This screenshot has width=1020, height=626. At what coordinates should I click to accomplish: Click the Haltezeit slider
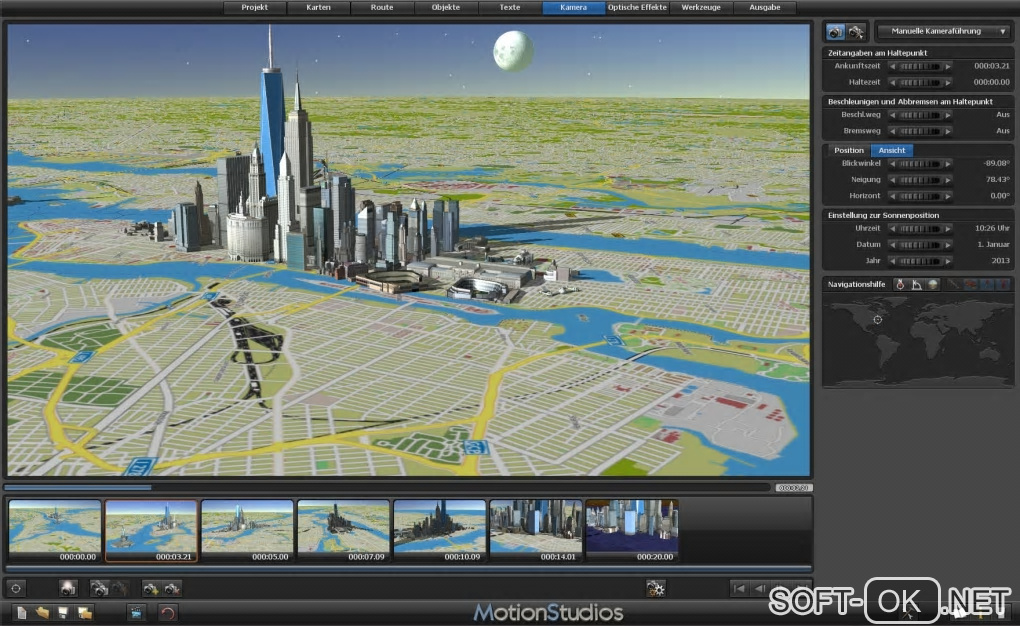tap(920, 83)
